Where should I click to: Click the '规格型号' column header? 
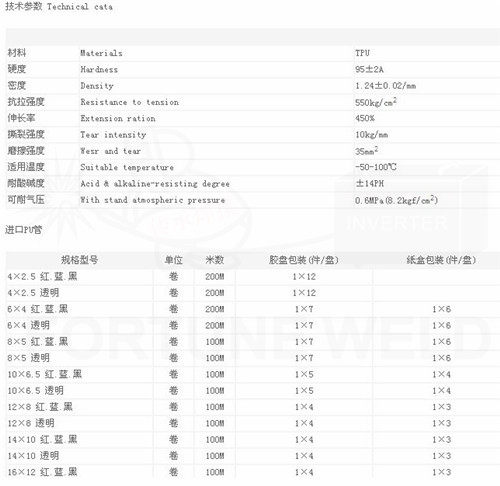click(x=79, y=260)
